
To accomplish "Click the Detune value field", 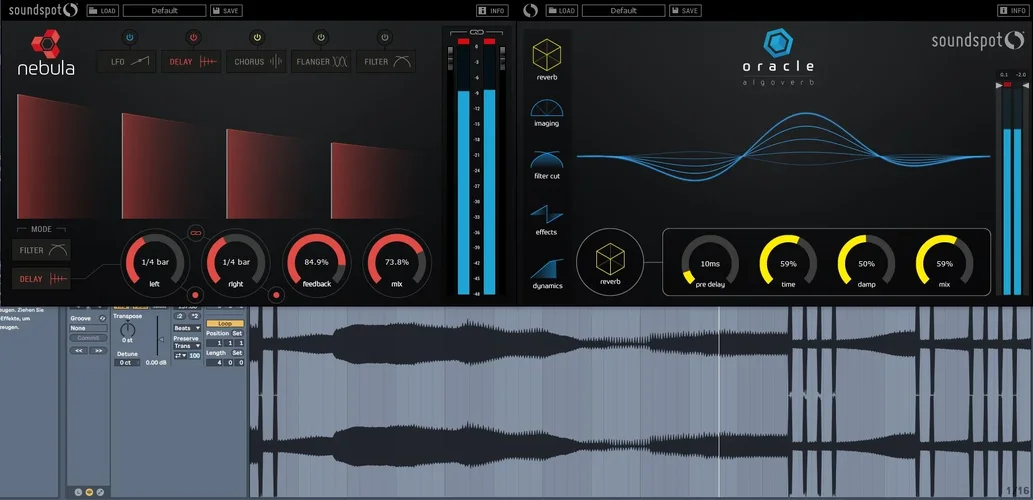I will click(126, 362).
